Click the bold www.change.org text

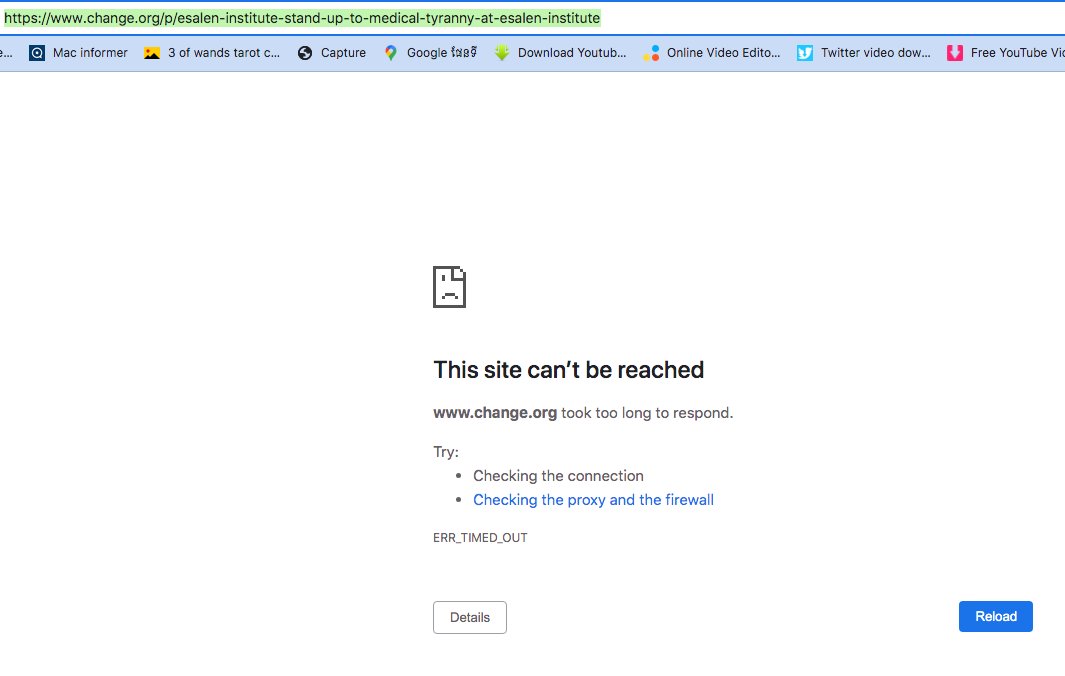[x=495, y=413]
